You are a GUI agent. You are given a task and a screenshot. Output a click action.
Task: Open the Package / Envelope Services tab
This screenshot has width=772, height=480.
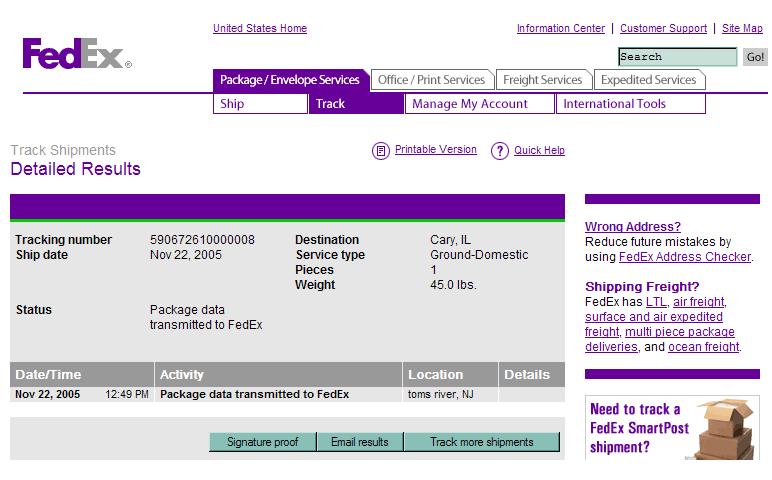(289, 80)
